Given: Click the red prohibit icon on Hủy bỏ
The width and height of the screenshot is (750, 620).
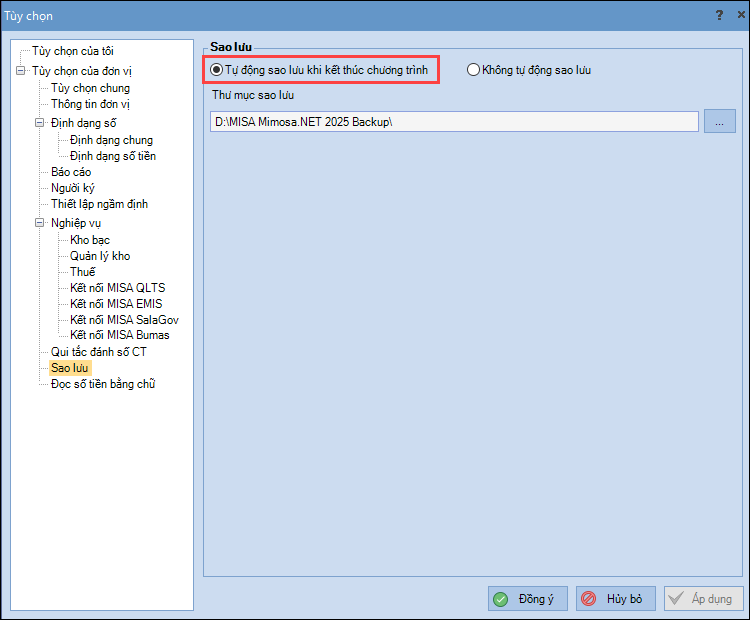Looking at the screenshot, I should coord(588,598).
